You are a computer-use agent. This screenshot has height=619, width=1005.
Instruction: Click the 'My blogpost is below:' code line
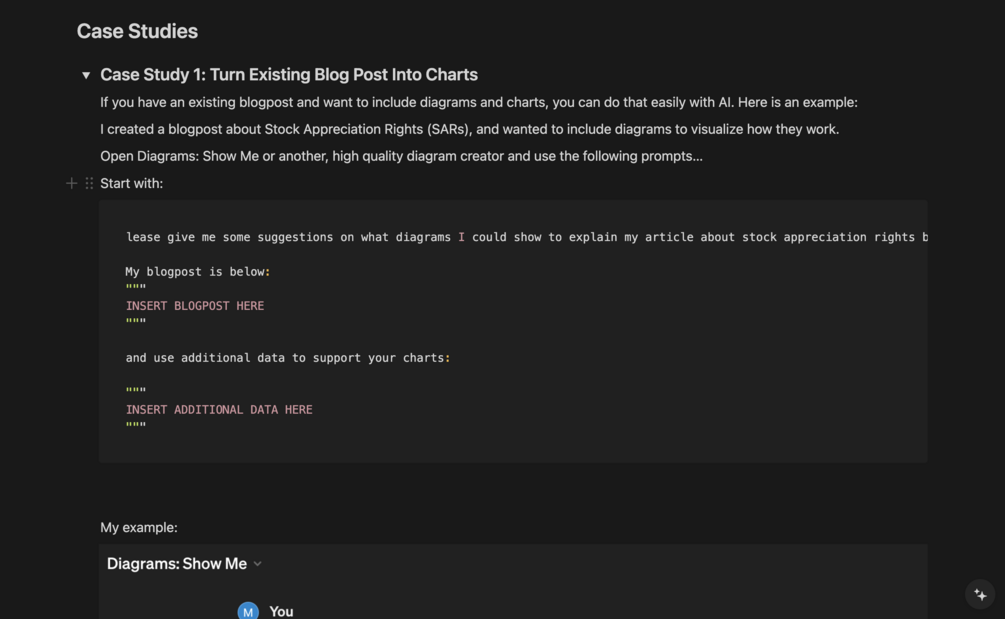[x=197, y=272]
